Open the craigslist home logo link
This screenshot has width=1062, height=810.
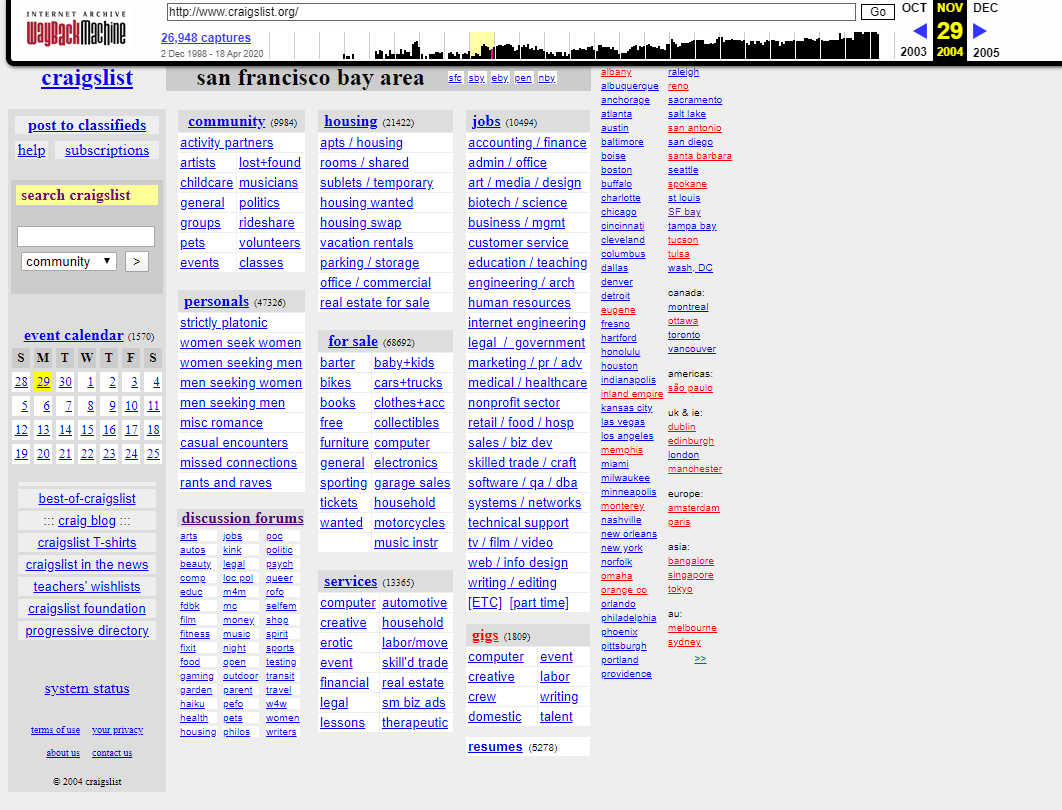click(87, 78)
